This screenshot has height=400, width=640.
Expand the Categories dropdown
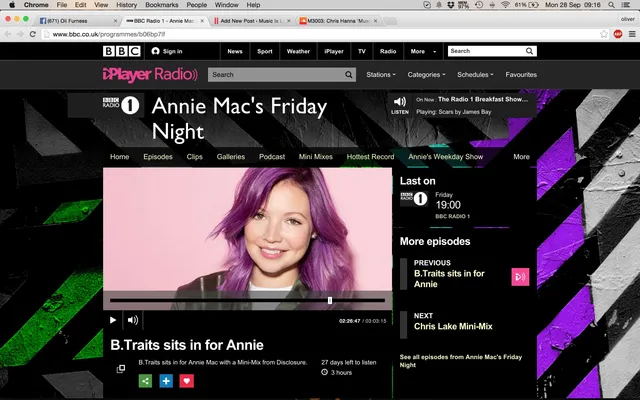point(426,75)
